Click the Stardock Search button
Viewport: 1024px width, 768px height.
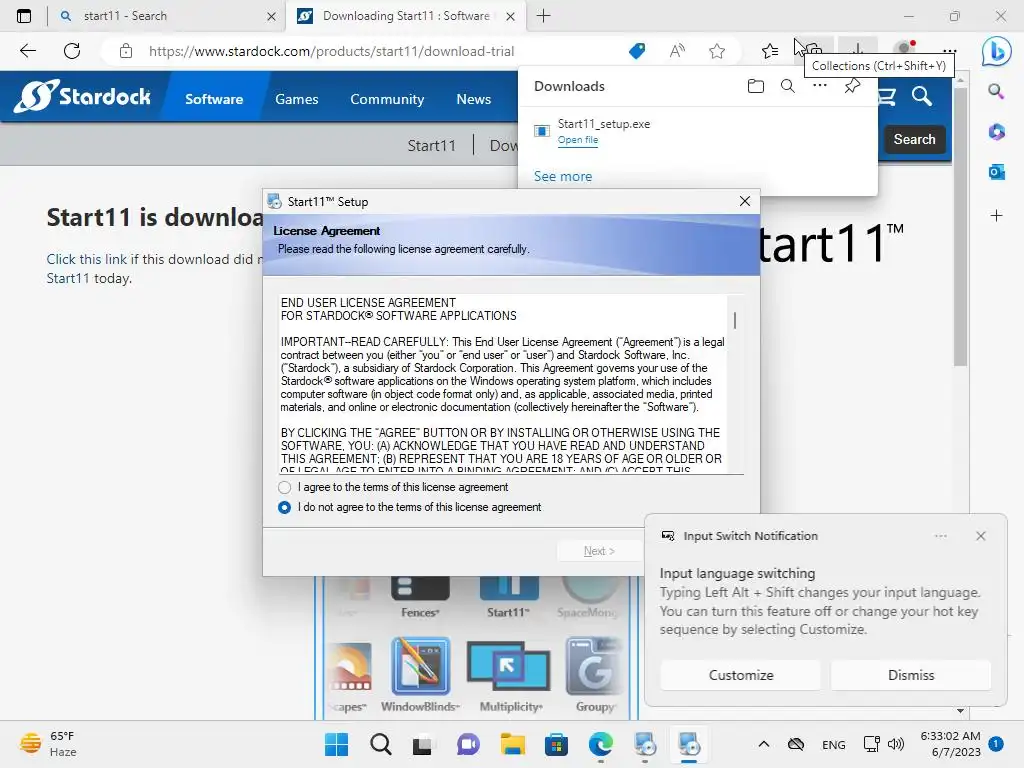914,139
